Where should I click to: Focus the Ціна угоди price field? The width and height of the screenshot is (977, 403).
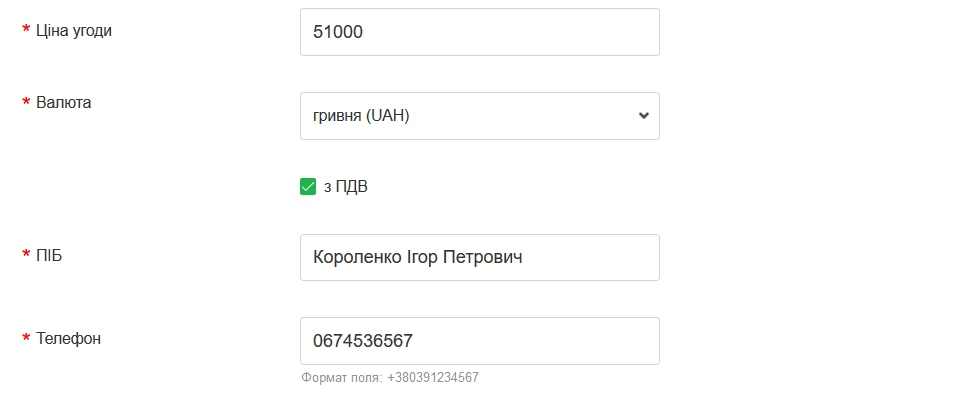[479, 32]
